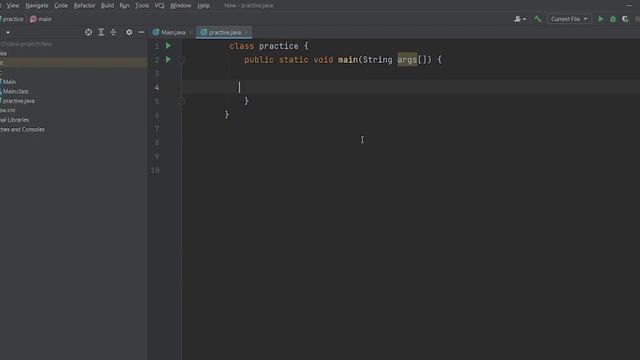This screenshot has width=640, height=360.
Task: Select Main.class in the project tree
Action: pos(16,91)
